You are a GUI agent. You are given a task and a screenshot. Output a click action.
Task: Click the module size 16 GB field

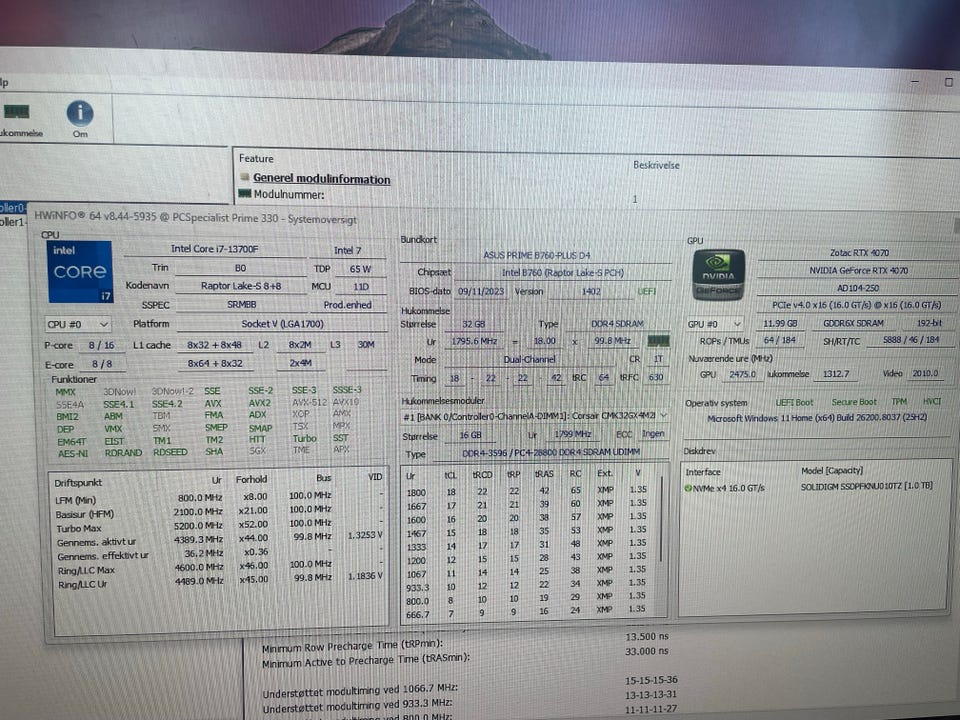tap(471, 435)
